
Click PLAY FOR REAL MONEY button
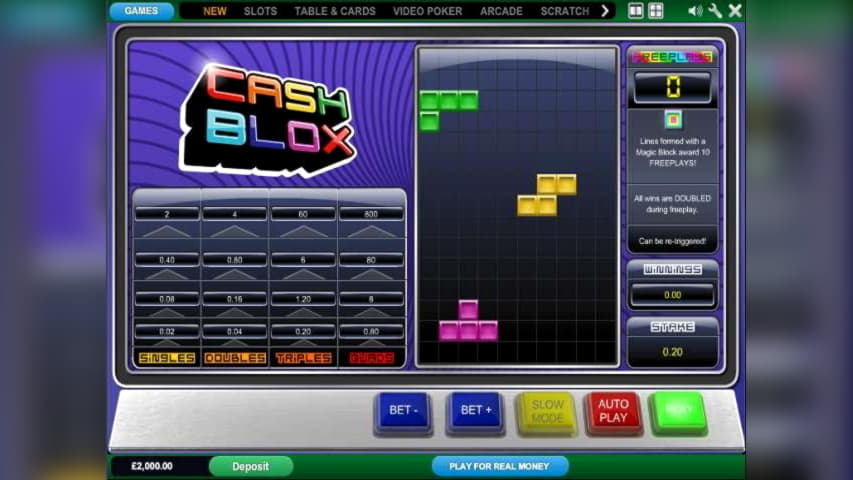tap(499, 466)
